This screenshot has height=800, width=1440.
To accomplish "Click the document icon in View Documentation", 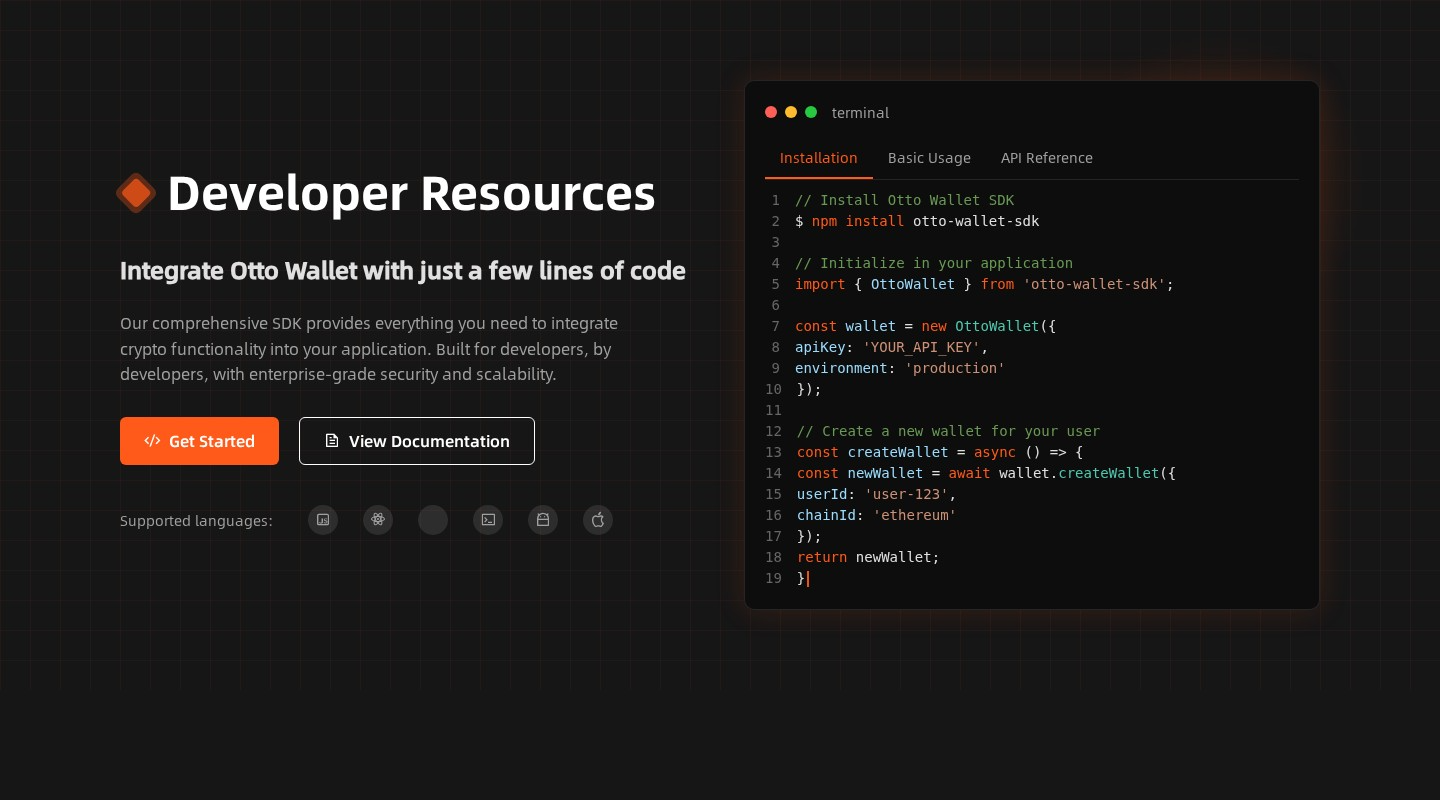I will (x=332, y=441).
